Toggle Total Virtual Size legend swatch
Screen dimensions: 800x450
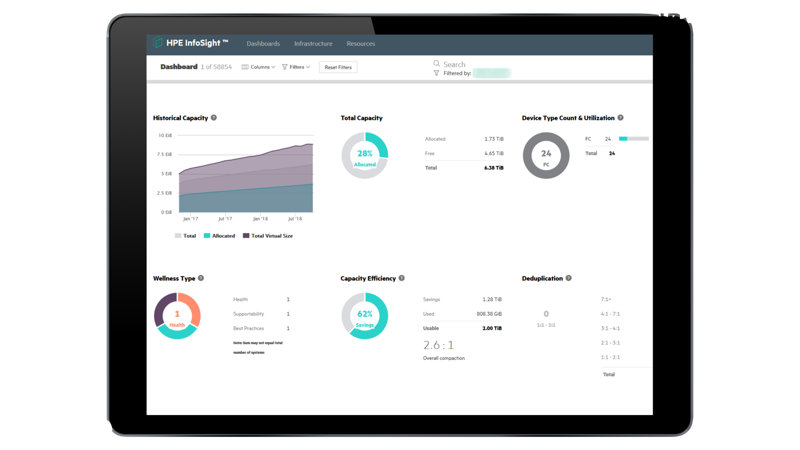point(246,236)
